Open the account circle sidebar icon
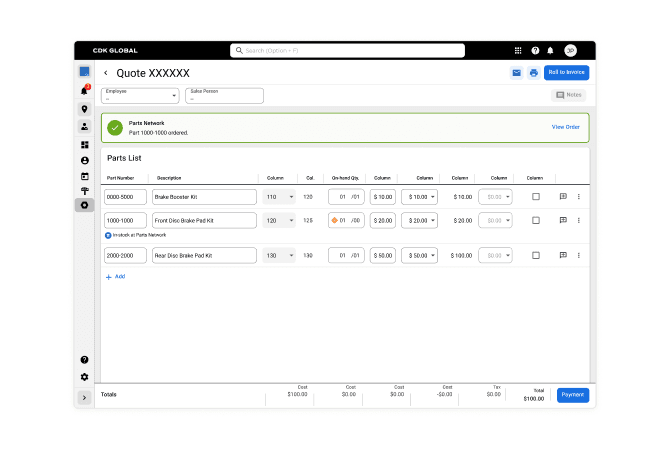Screen dimensions: 670x450 point(85,160)
